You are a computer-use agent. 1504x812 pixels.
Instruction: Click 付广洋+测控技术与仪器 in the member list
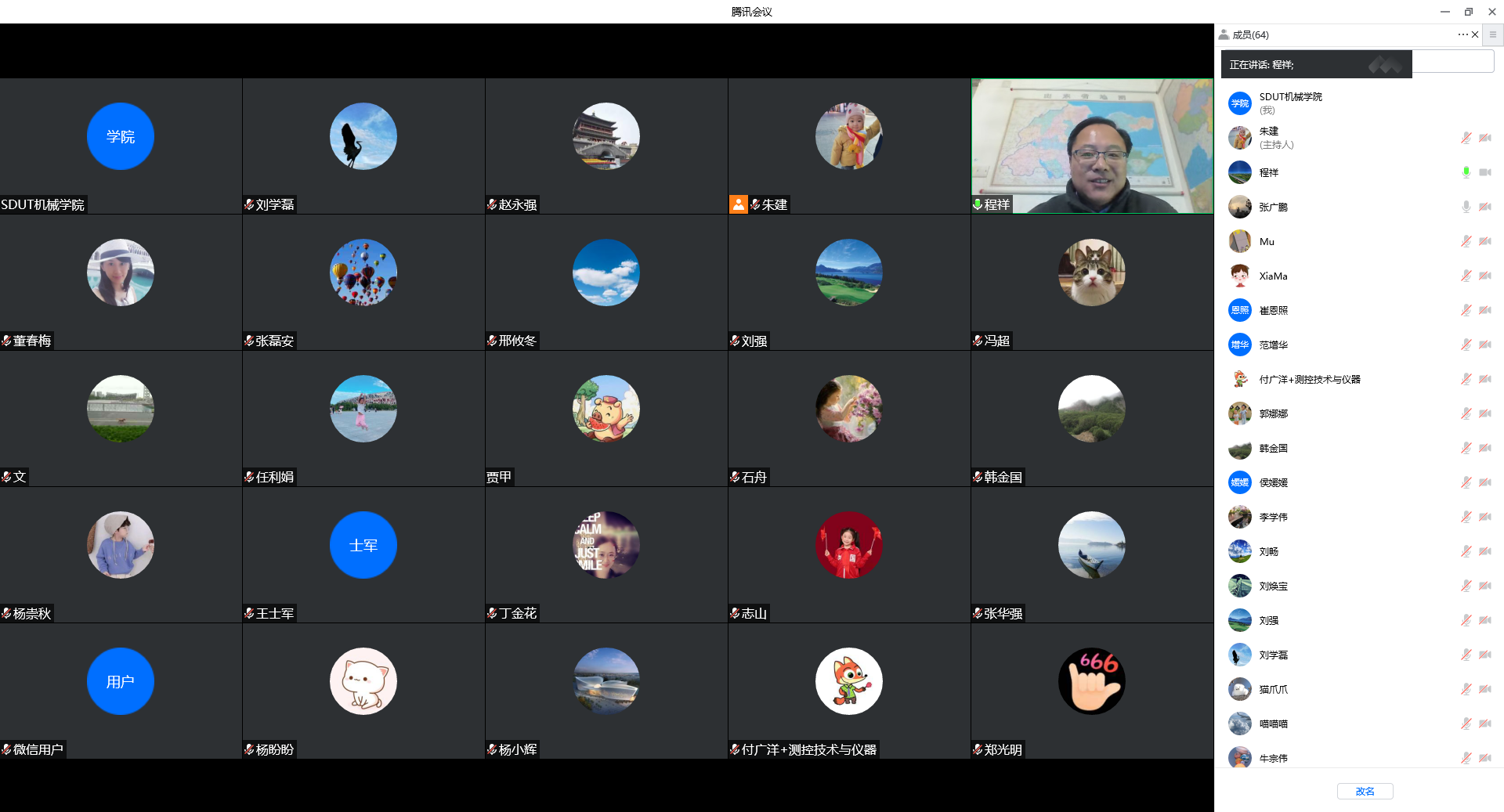click(1309, 379)
